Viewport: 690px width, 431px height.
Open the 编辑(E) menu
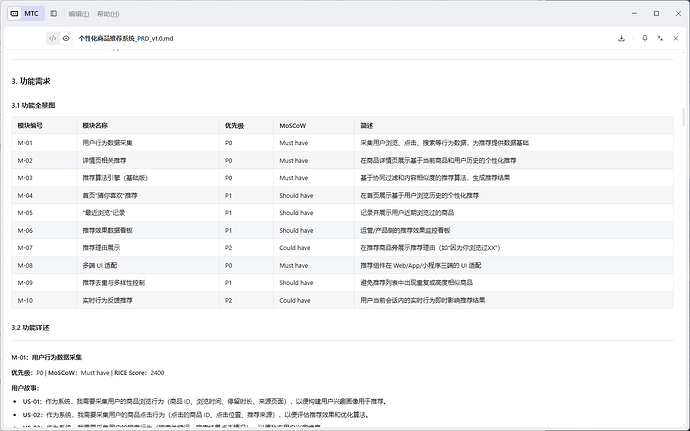[79, 14]
